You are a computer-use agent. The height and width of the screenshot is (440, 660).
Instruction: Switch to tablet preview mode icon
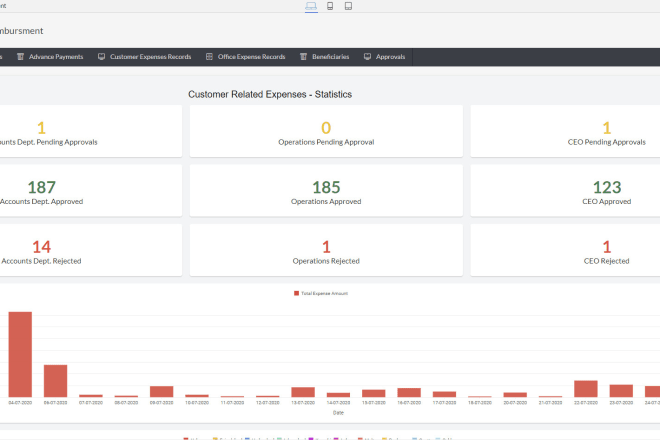348,6
